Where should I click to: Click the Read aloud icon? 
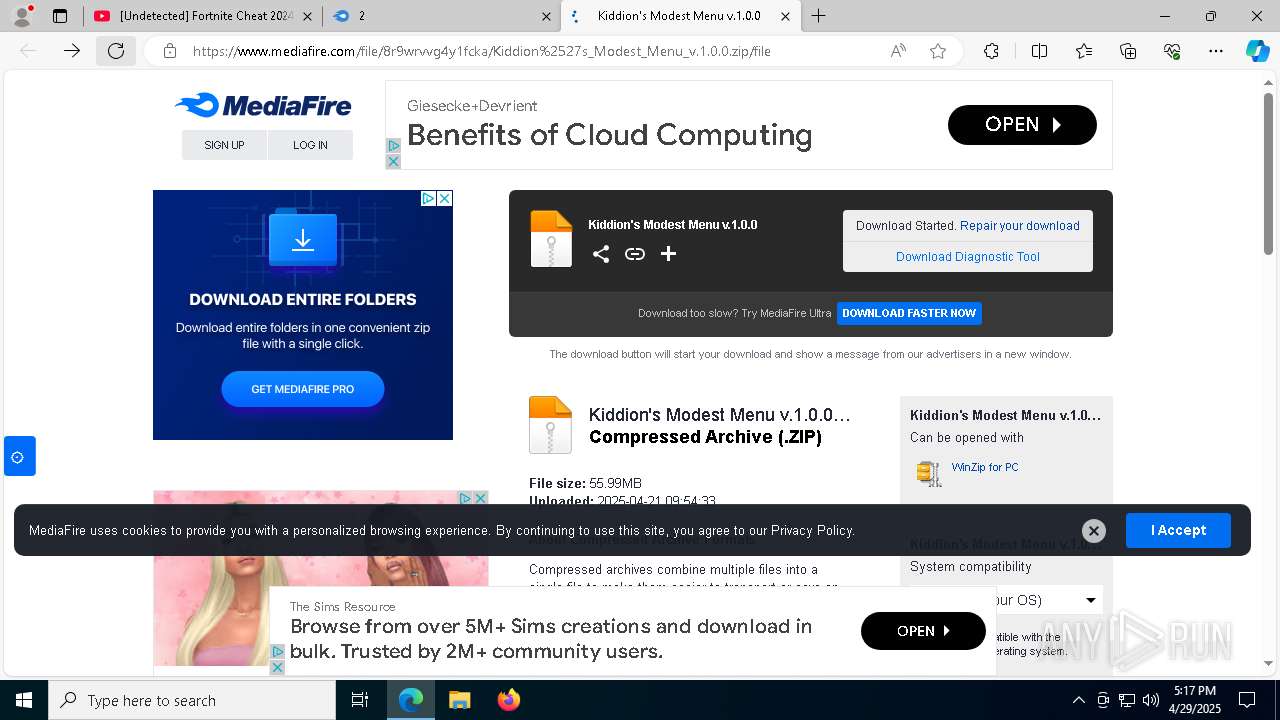[898, 51]
